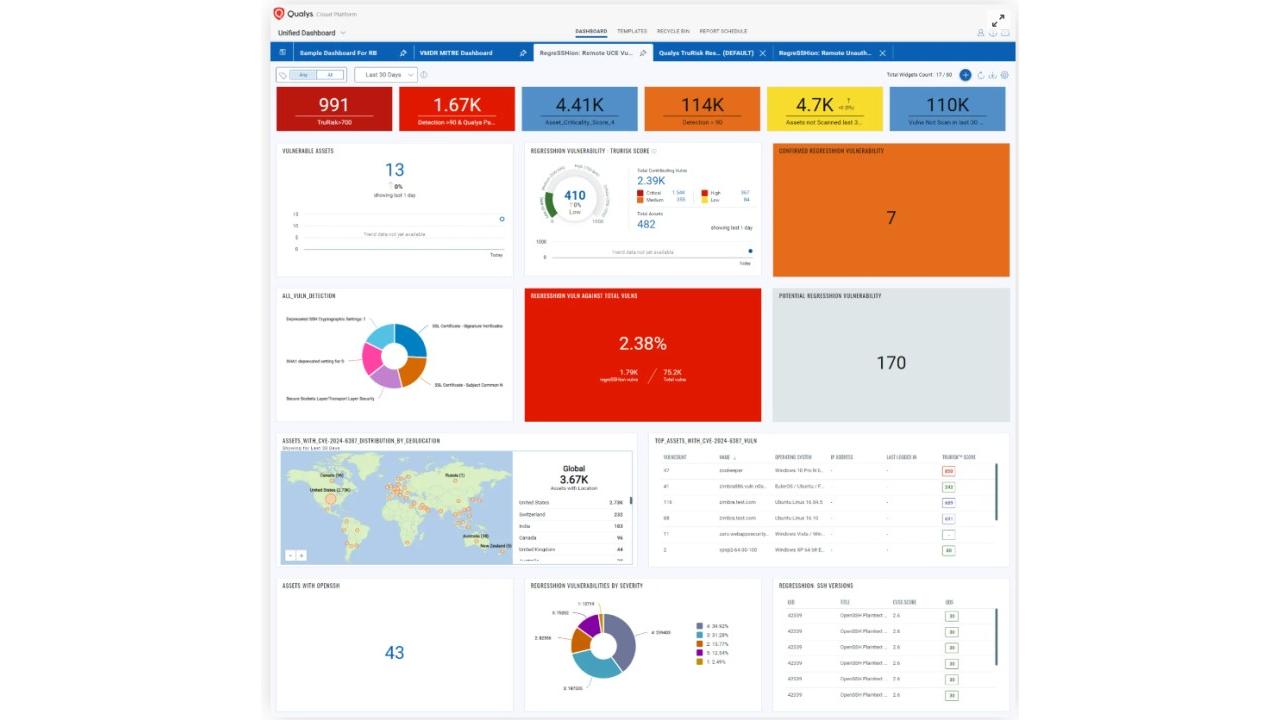Add a new widget with plus button
This screenshot has height=720, width=1280.
point(965,75)
